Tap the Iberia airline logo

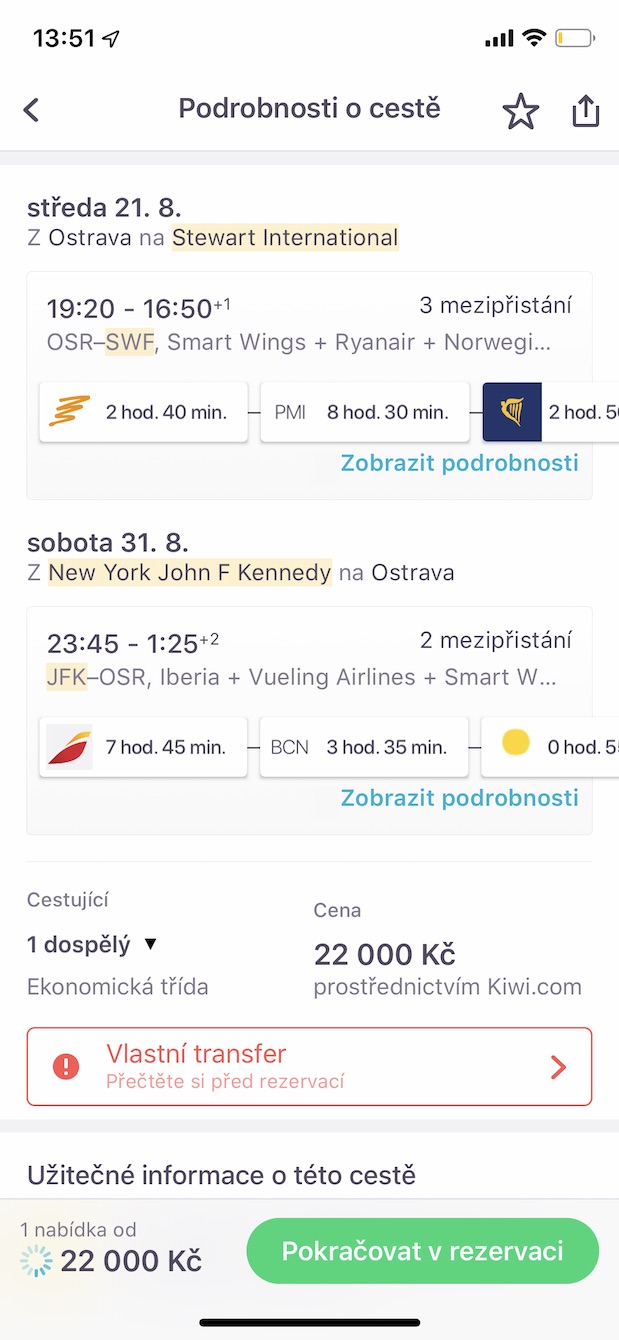tap(69, 747)
